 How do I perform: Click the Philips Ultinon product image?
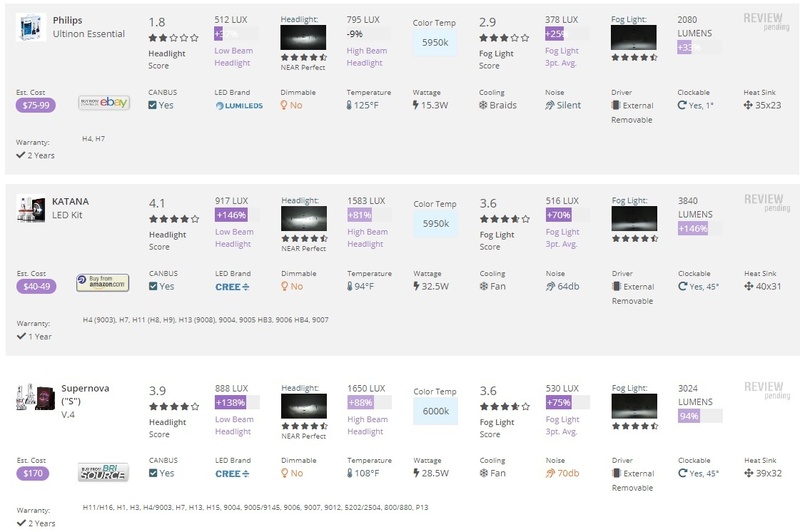pos(31,27)
